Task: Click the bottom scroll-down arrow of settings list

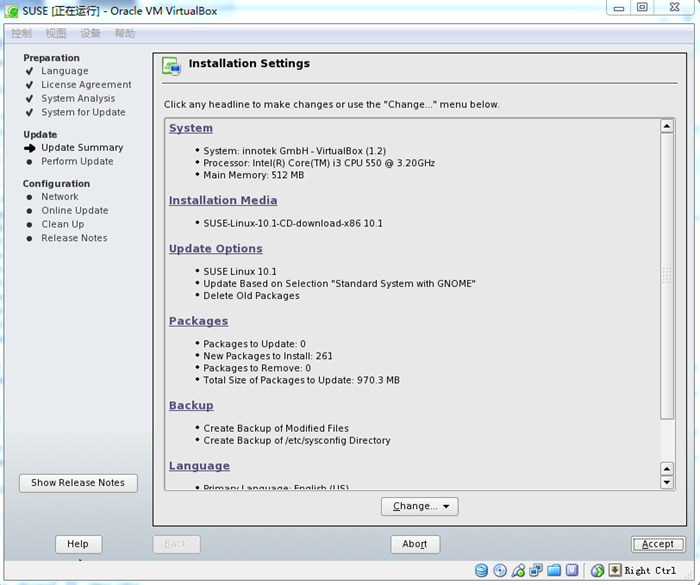Action: click(x=667, y=482)
